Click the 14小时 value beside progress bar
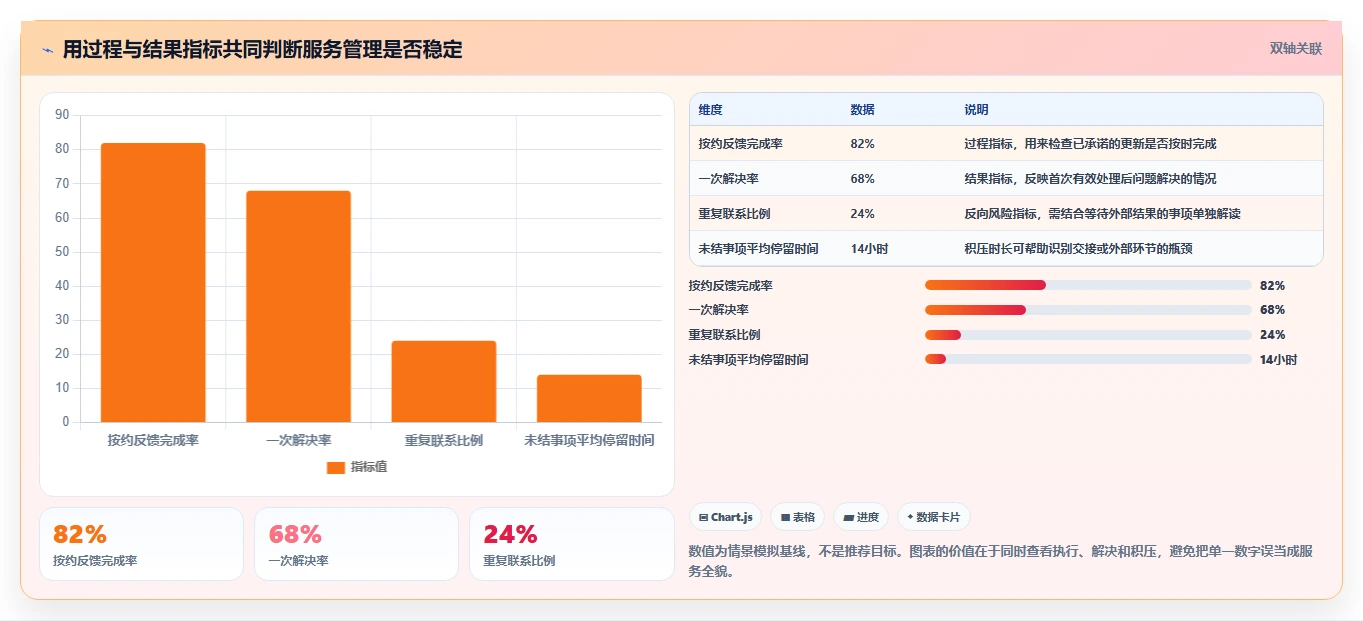Image resolution: width=1363 pixels, height=621 pixels. (1278, 360)
